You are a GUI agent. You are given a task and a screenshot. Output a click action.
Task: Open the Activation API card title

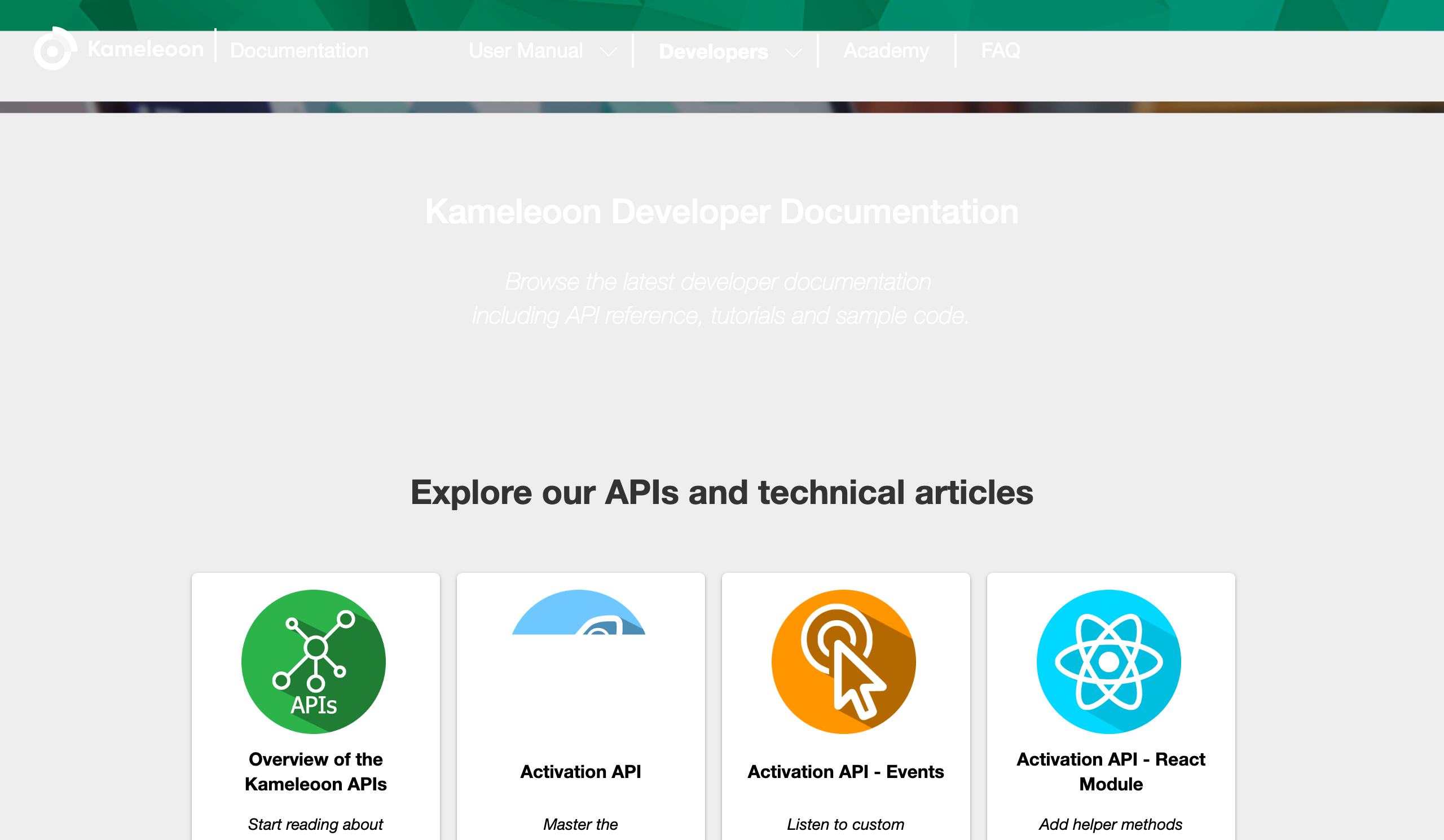(580, 772)
